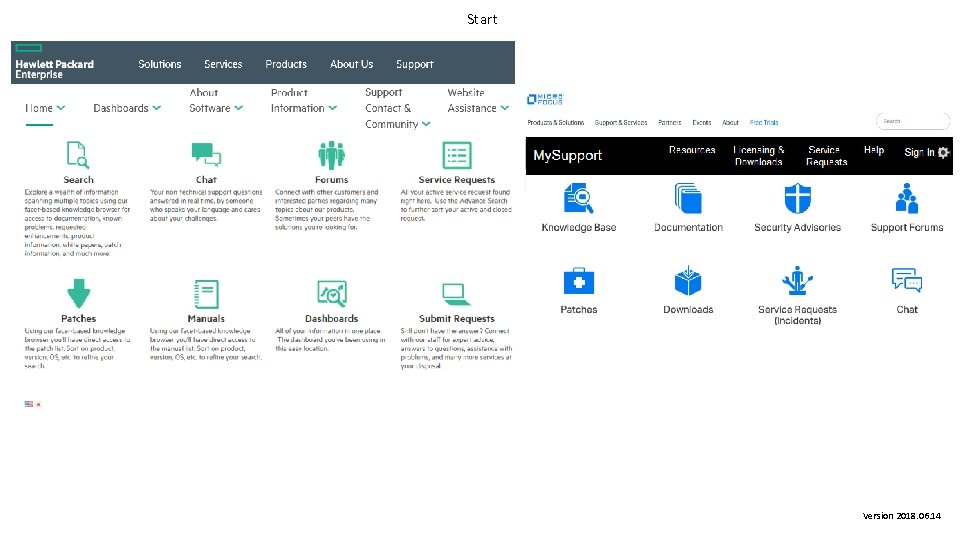This screenshot has width=960, height=540.
Task: Open MySupport Resources menu
Action: (692, 150)
